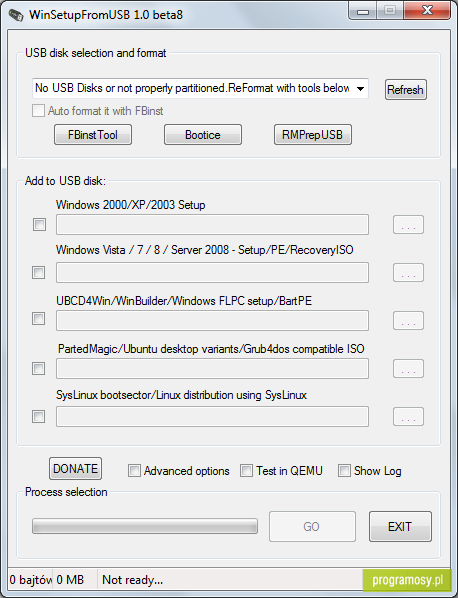Image resolution: width=458 pixels, height=598 pixels.
Task: Close the WinSetupFromUSB window
Action: point(427,10)
